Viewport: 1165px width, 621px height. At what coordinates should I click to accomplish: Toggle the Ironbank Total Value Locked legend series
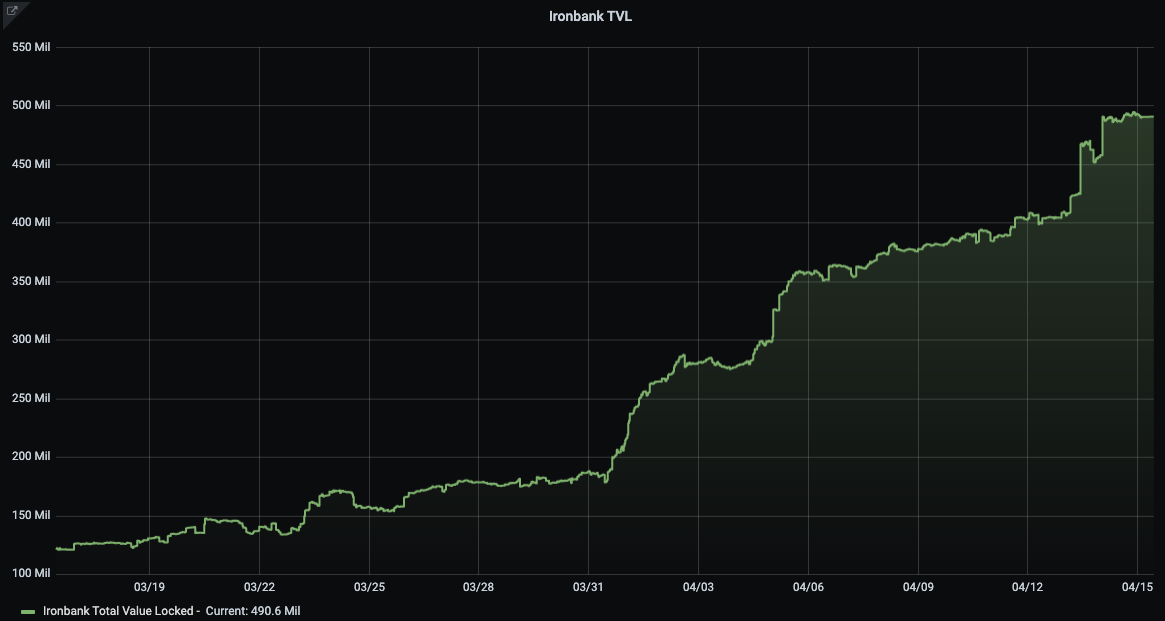coord(122,611)
